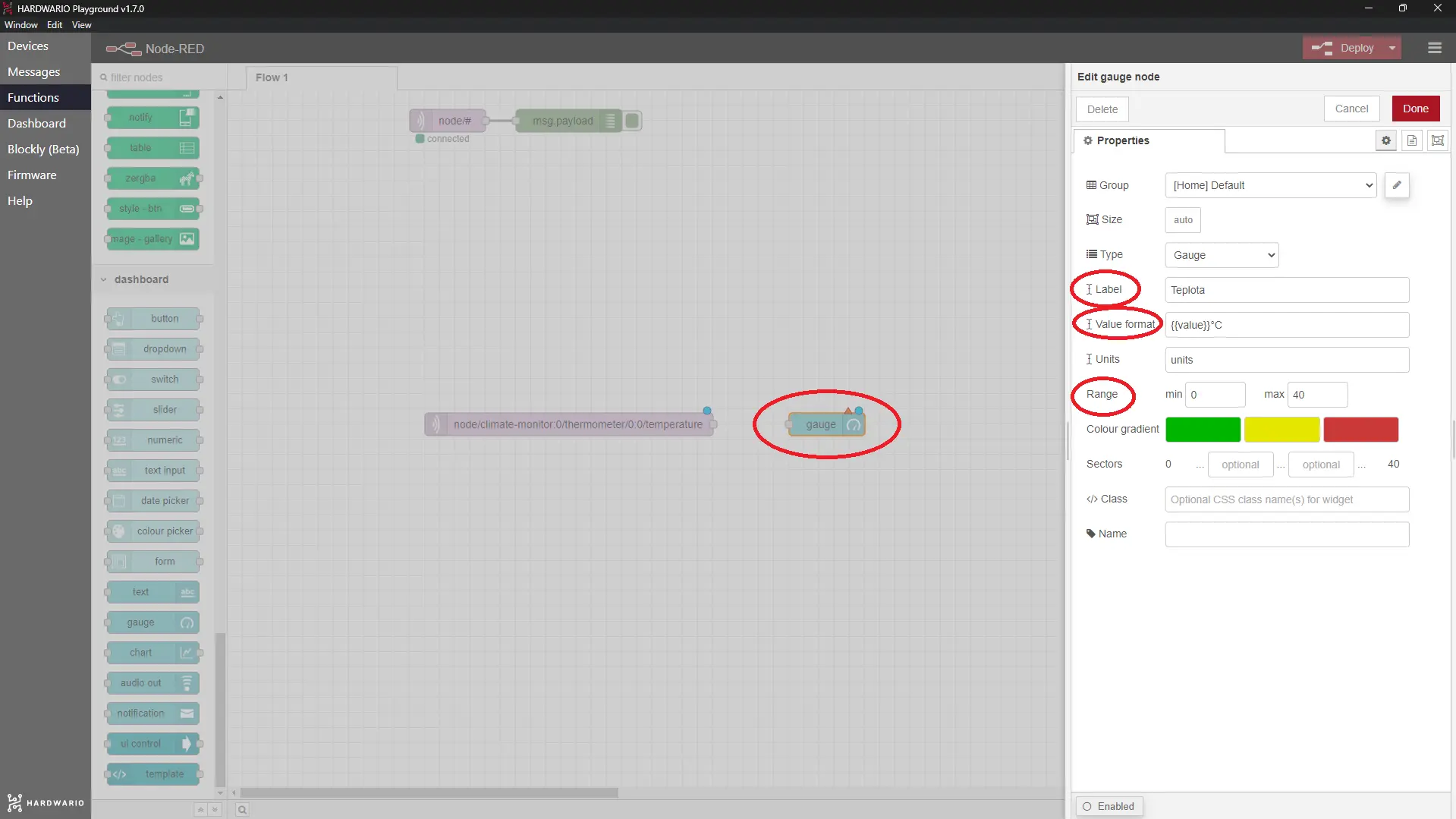Screen dimensions: 1456x819
Task: Open the View menu
Action: (82, 25)
